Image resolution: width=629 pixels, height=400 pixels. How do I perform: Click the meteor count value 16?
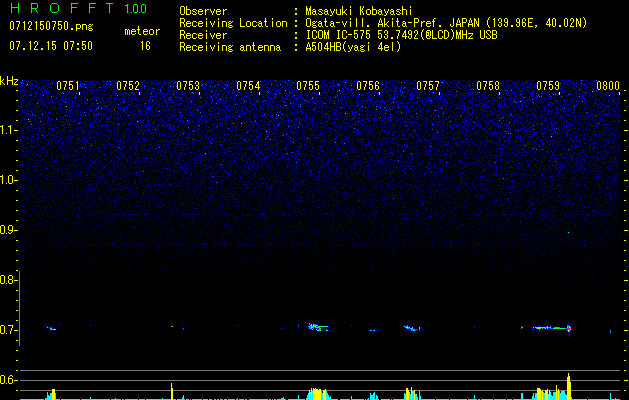[x=145, y=46]
